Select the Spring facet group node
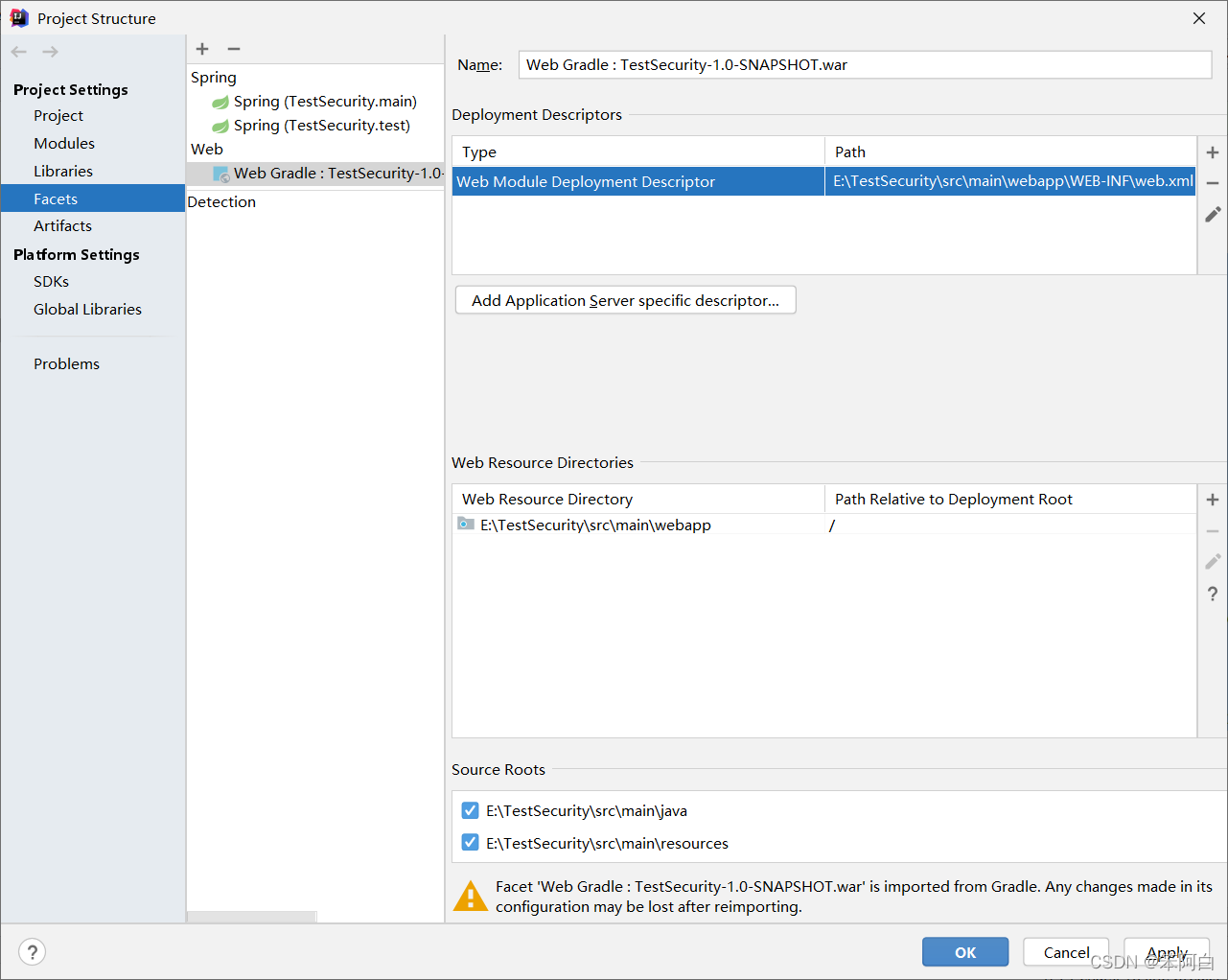 click(214, 78)
